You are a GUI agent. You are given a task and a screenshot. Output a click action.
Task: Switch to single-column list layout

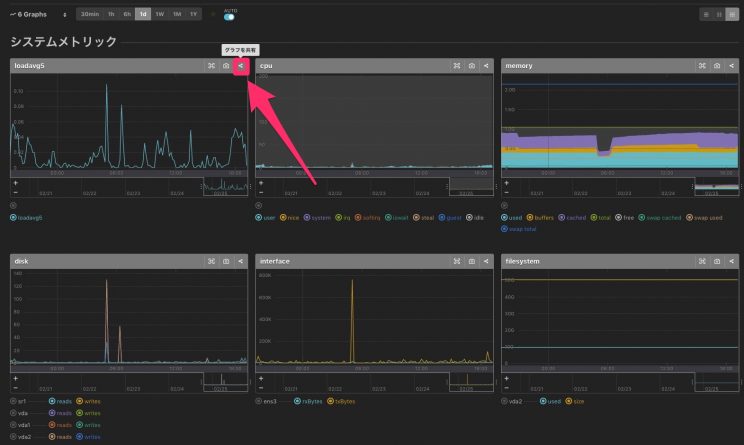(x=706, y=15)
